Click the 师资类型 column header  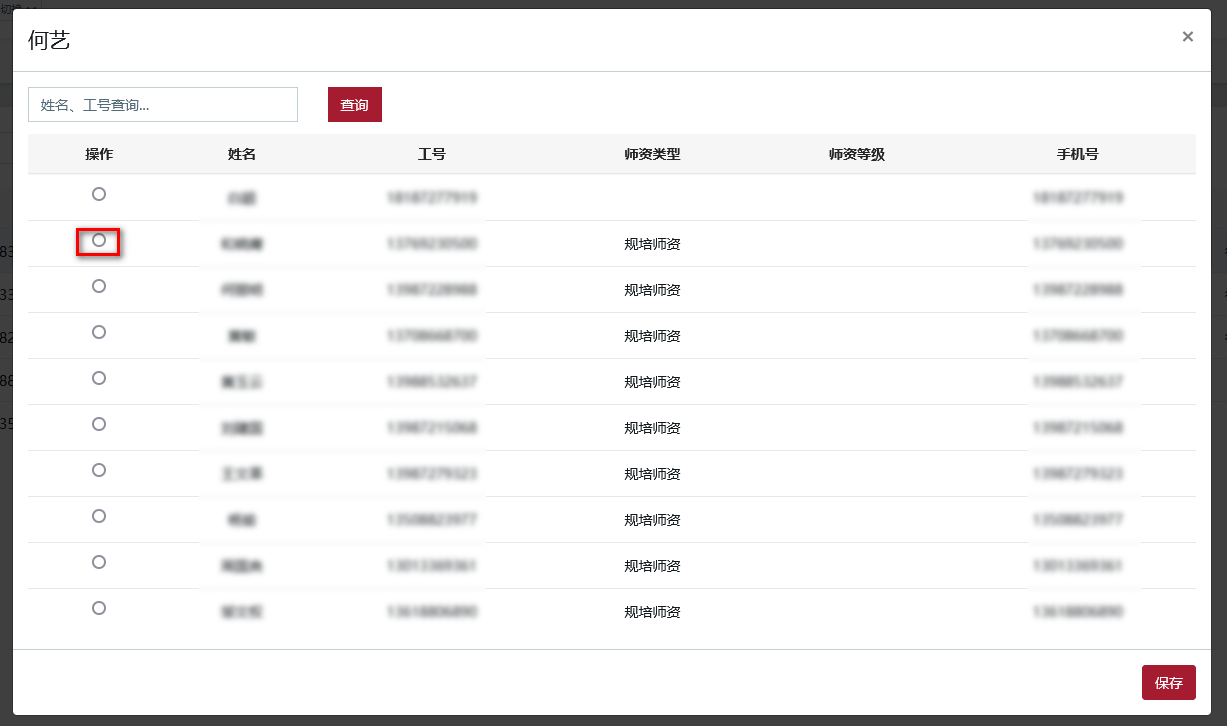(x=652, y=154)
